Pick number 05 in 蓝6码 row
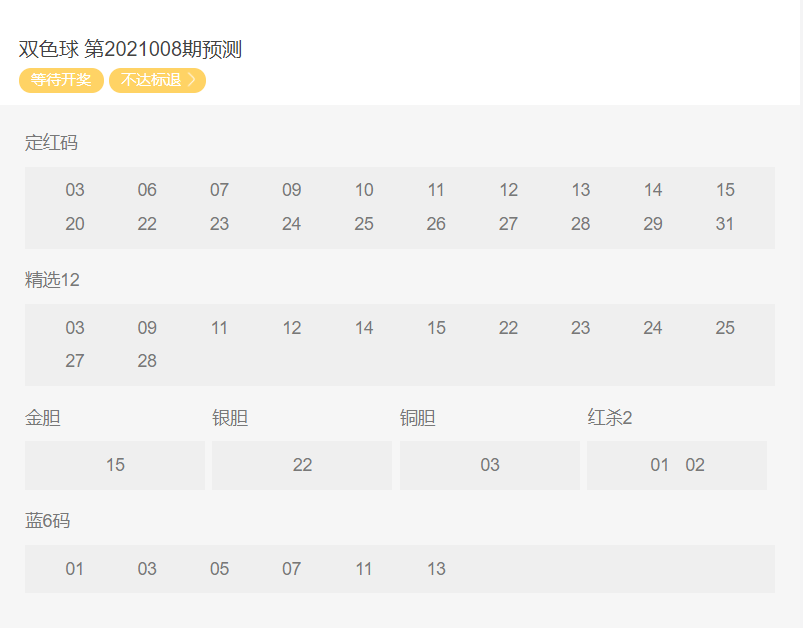The width and height of the screenshot is (803, 628). pyautogui.click(x=219, y=569)
